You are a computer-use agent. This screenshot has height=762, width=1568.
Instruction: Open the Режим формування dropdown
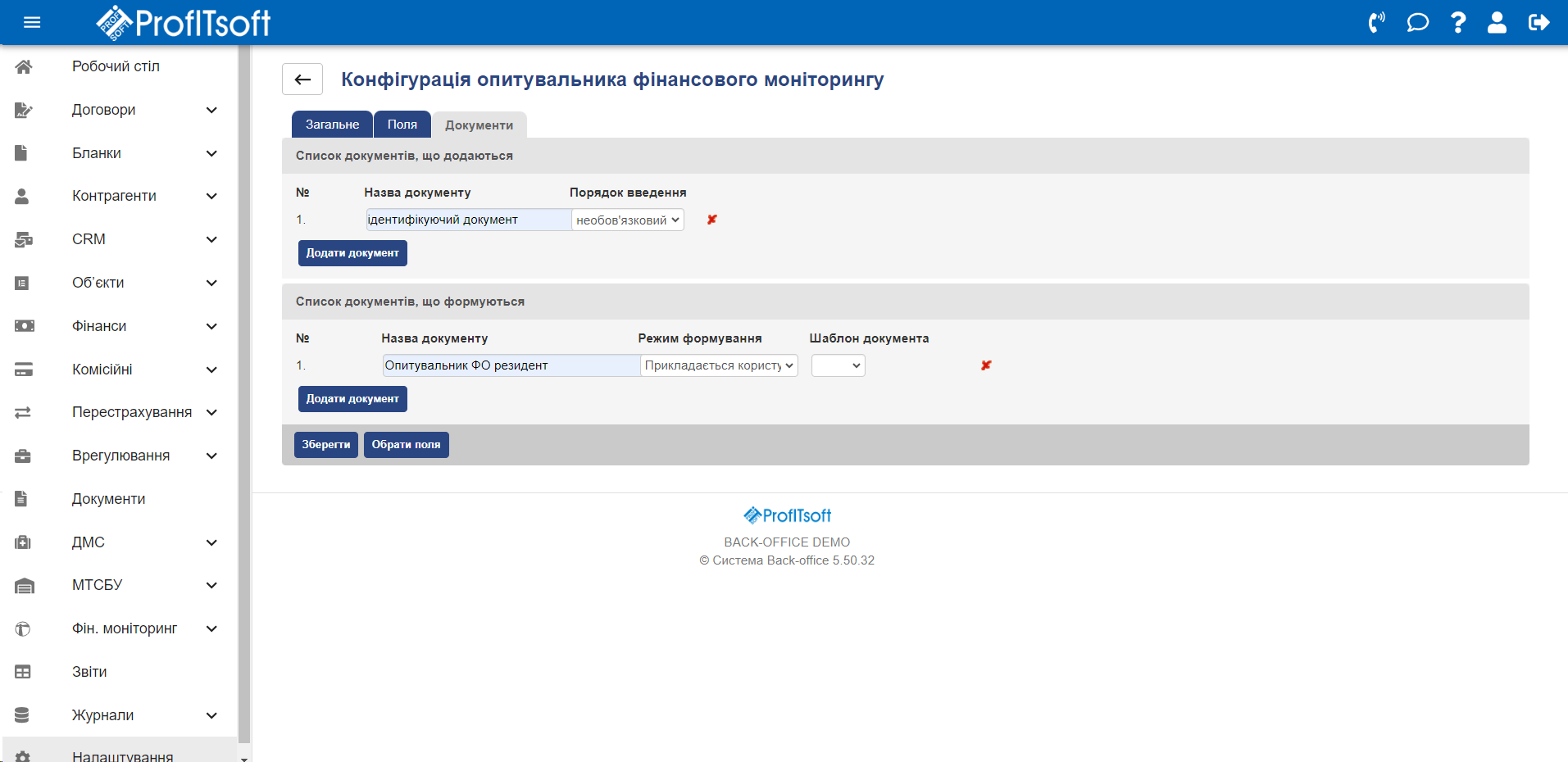[719, 365]
